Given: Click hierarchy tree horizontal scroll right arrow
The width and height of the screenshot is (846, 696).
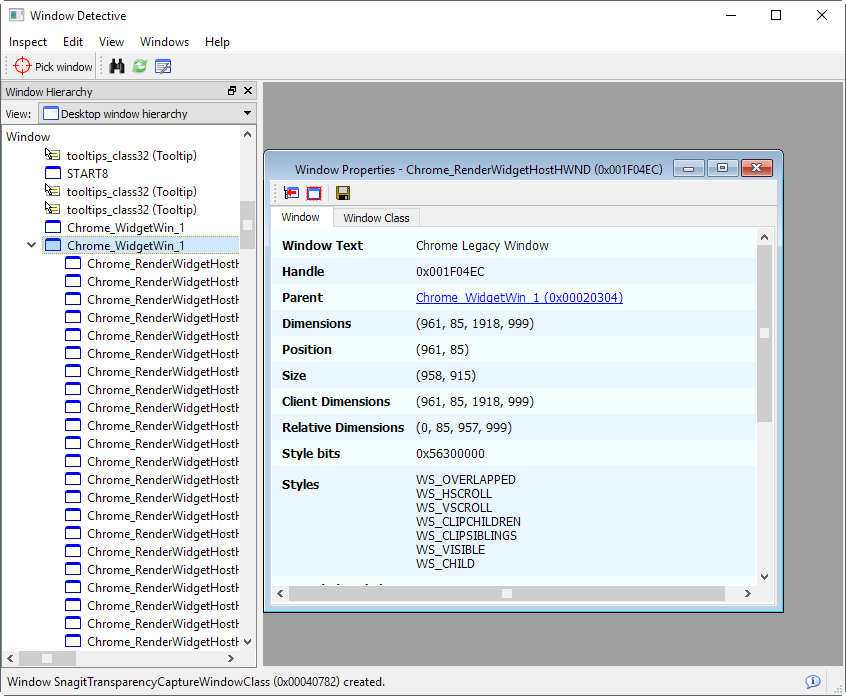Looking at the screenshot, I should tap(231, 658).
